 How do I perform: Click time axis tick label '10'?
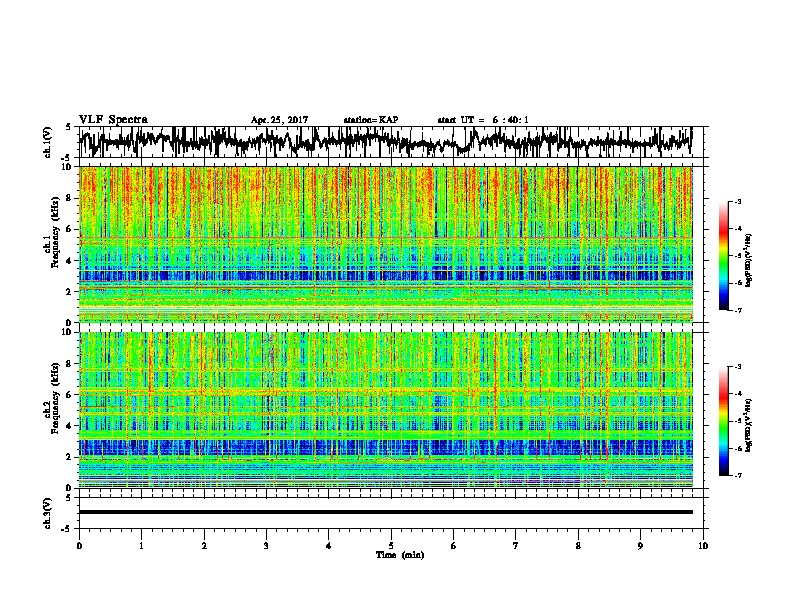[x=703, y=546]
